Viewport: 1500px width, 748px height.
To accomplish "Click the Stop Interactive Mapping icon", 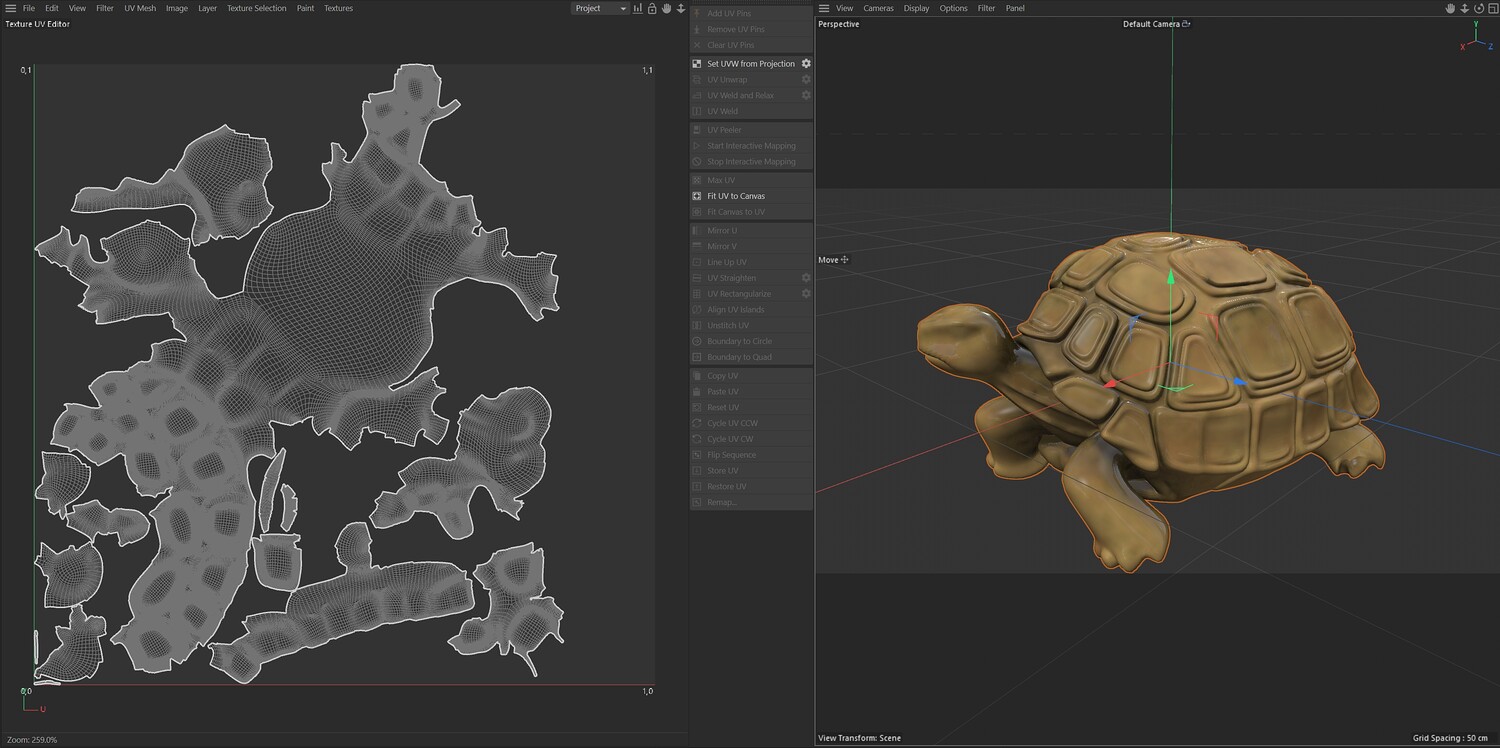I will tap(697, 162).
